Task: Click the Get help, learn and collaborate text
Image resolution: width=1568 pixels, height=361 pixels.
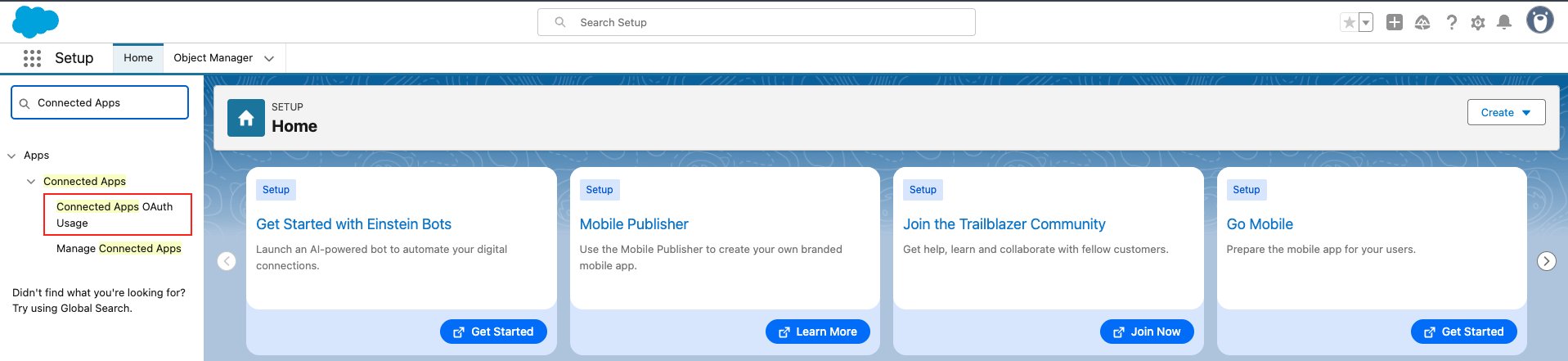Action: pos(1036,250)
